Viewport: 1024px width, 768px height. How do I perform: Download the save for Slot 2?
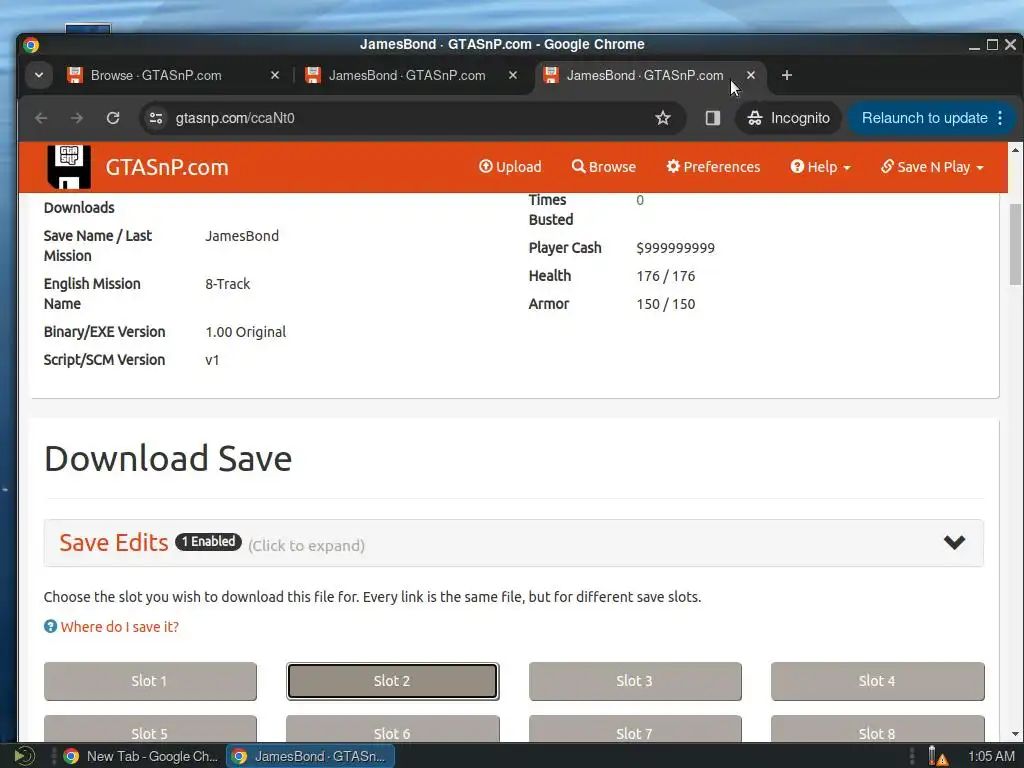(392, 681)
